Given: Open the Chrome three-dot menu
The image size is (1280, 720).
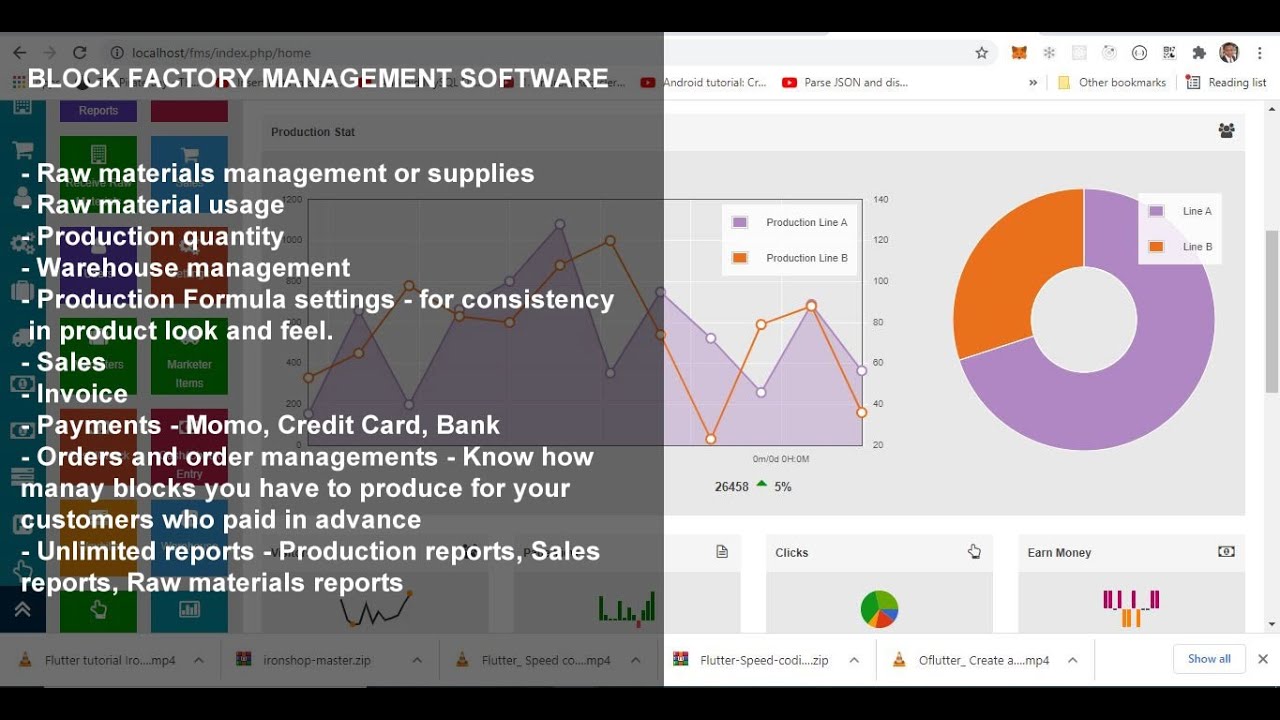Looking at the screenshot, I should [1258, 53].
